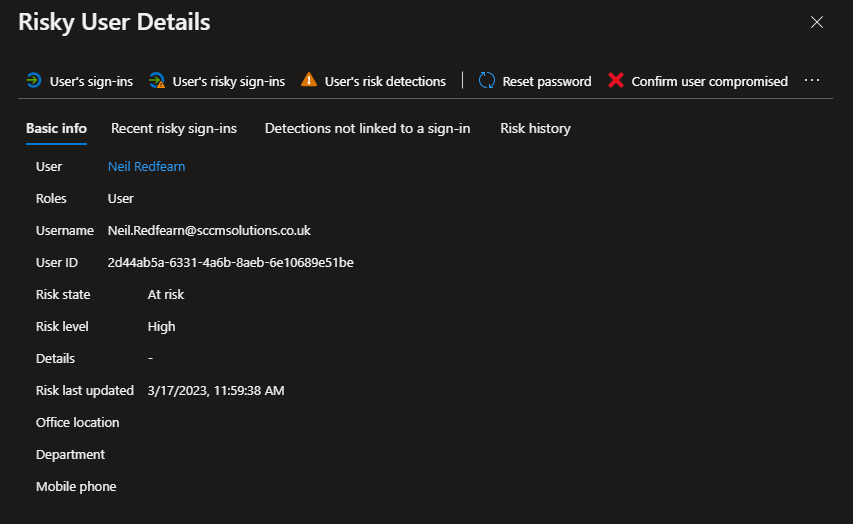Click the username email address value
853x524 pixels.
point(209,231)
